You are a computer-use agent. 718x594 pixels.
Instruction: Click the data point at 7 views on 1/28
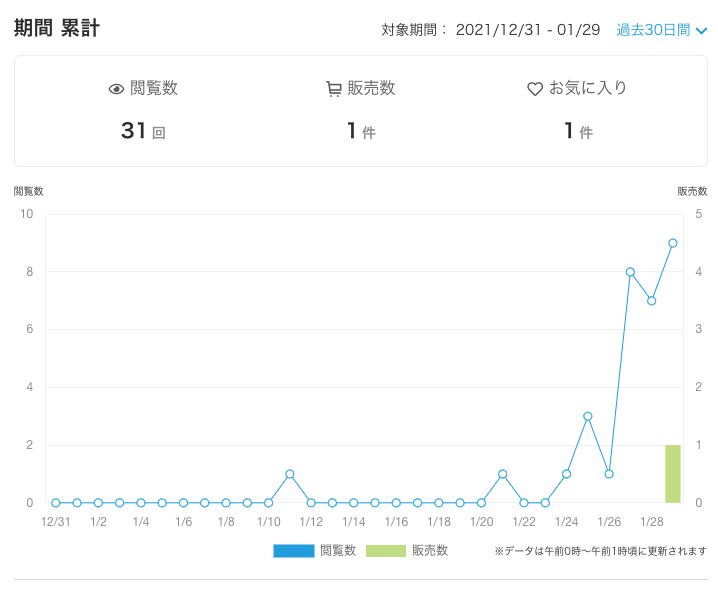coord(652,301)
